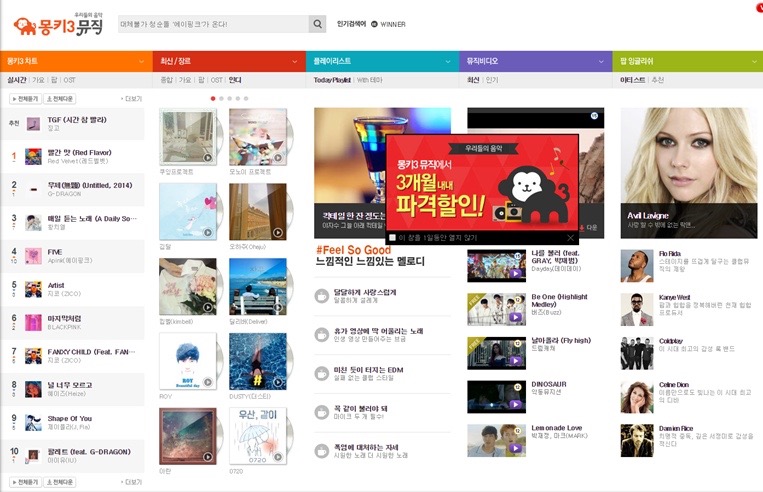Play the ROY album via its play icon

tap(208, 382)
